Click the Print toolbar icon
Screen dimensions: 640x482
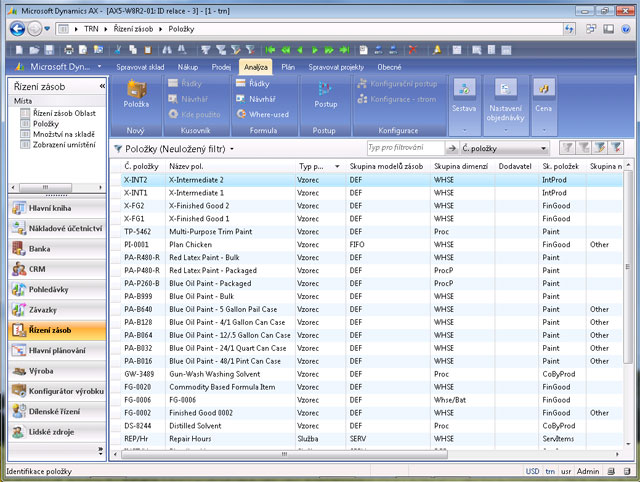(68, 50)
